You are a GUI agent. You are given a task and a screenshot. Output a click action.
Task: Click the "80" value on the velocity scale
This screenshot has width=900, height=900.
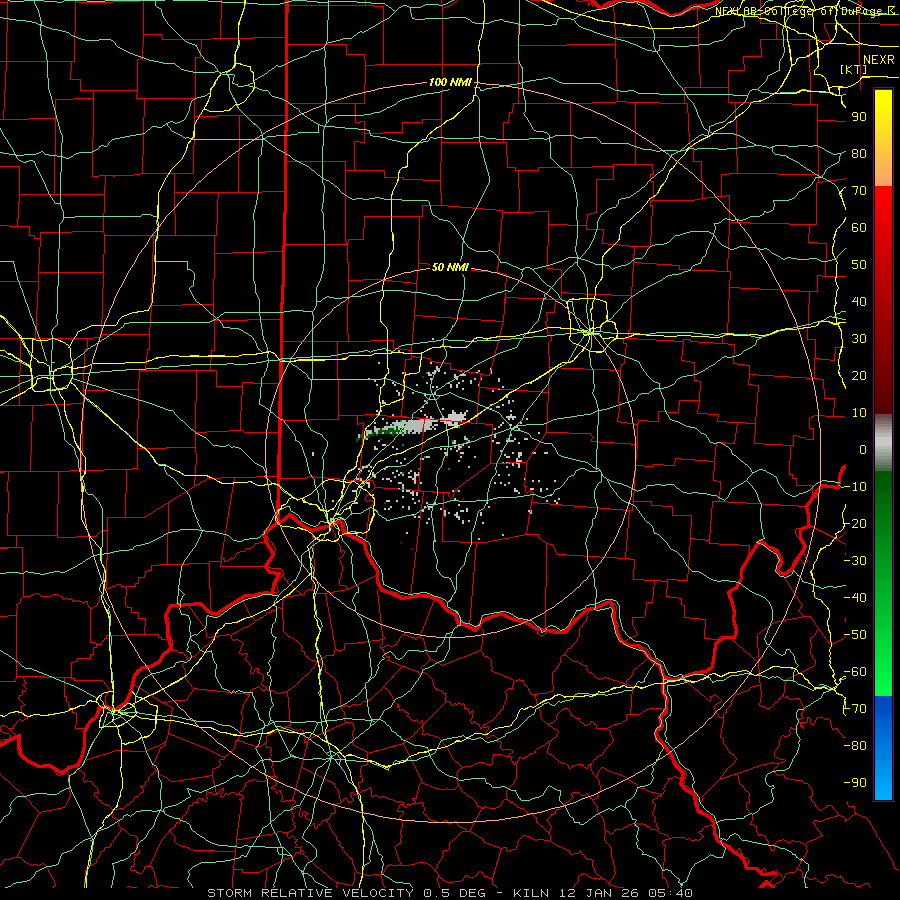(x=859, y=154)
